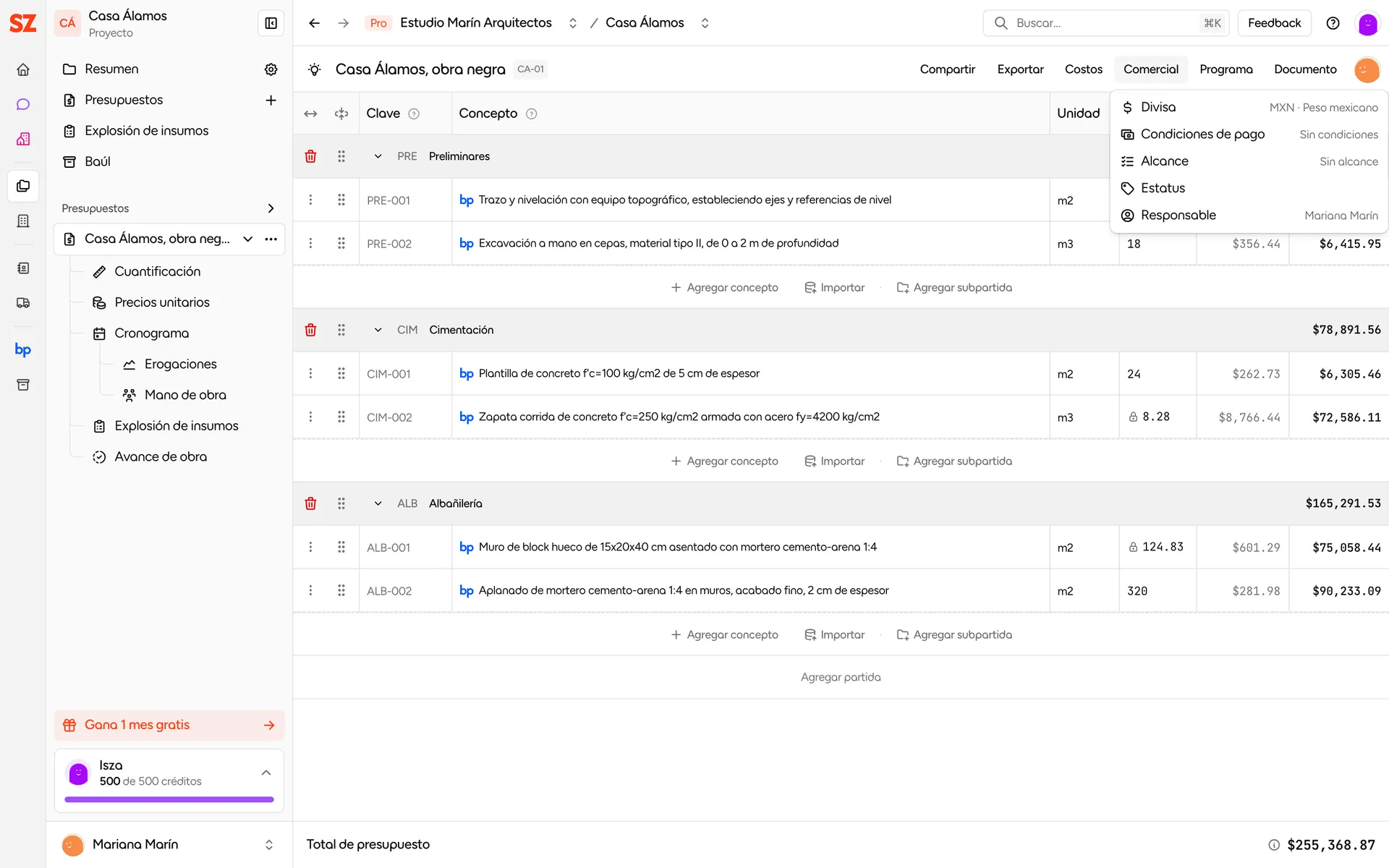Open the delivery truck icon in left rail

[23, 303]
